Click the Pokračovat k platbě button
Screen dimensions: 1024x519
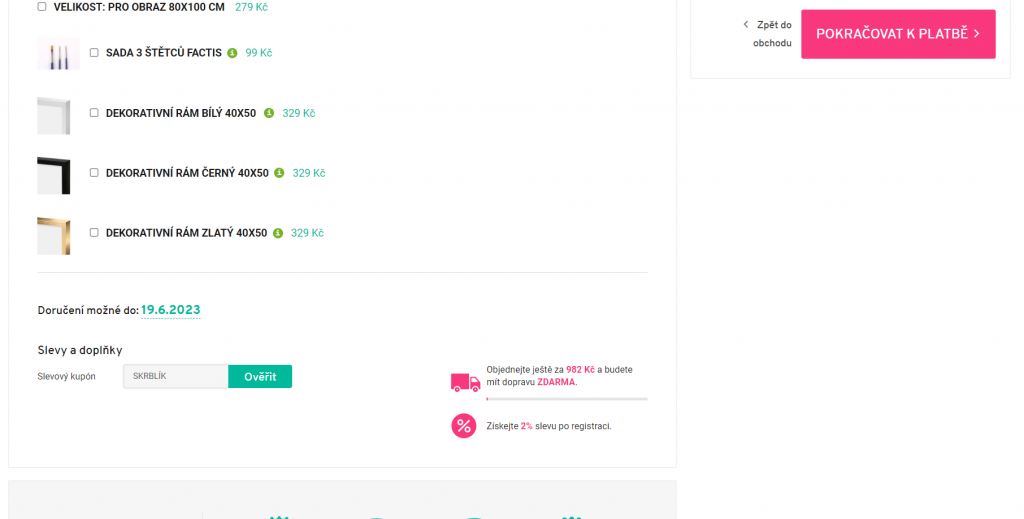coord(898,34)
